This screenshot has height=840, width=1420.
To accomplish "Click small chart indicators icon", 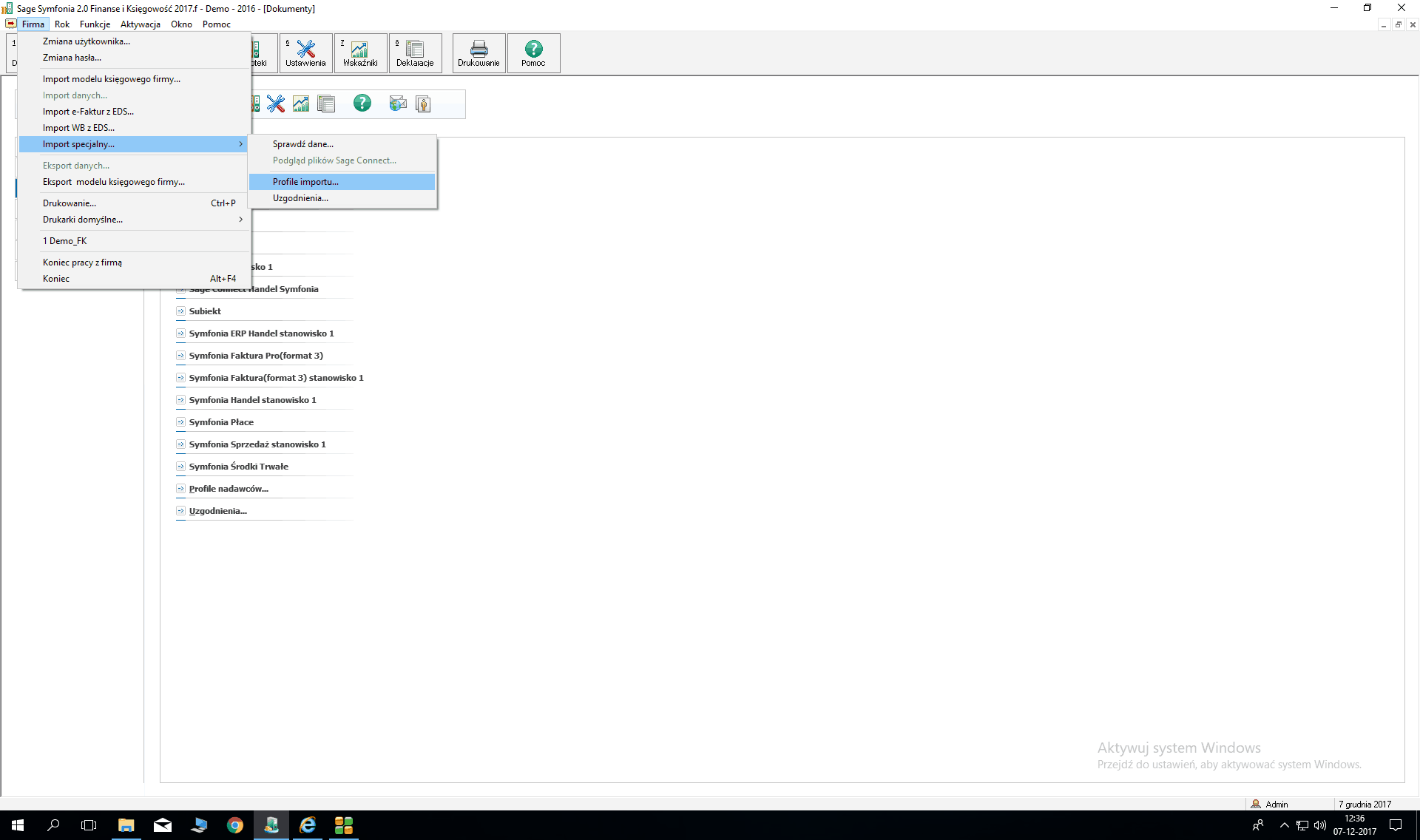I will [x=301, y=104].
